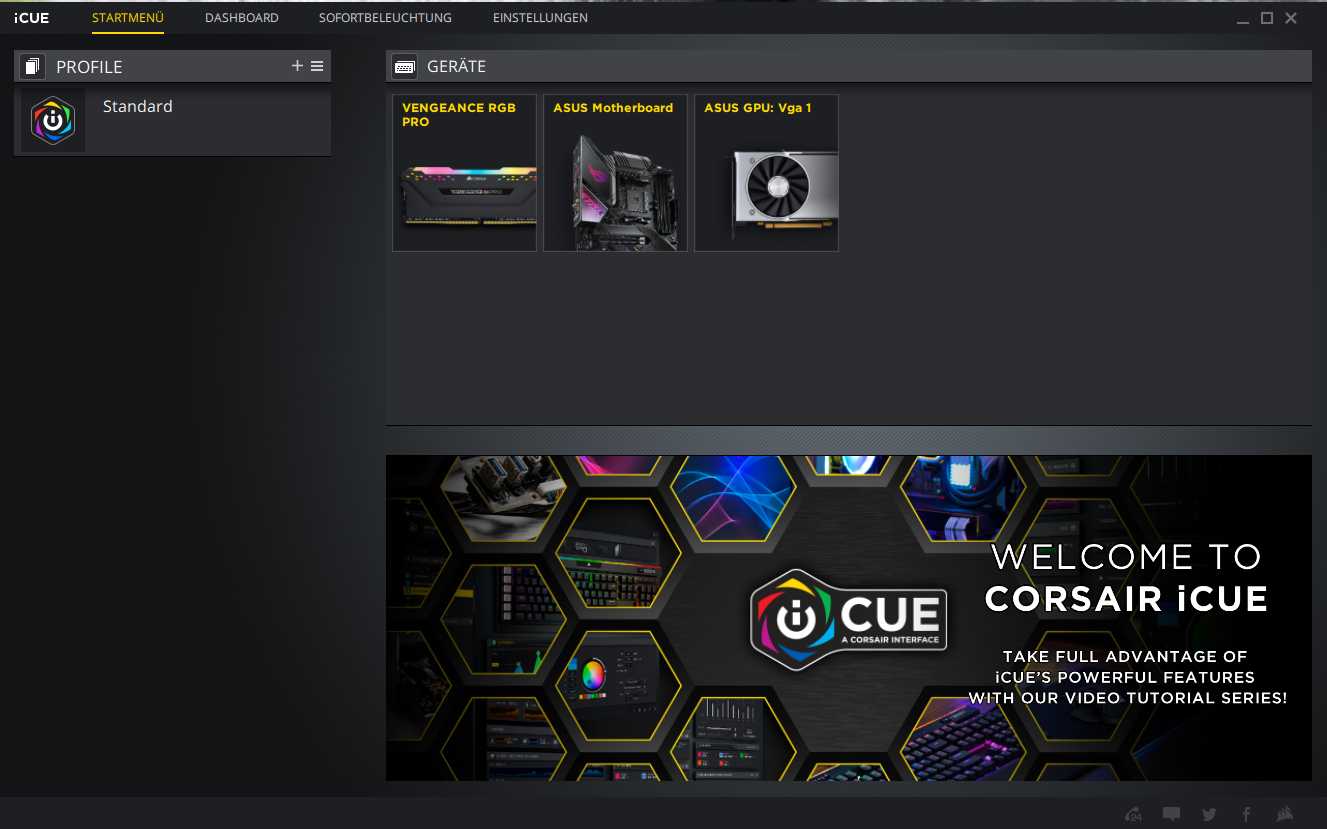Open the ASUS GPU: Vga 1 tile
The width and height of the screenshot is (1327, 829).
766,173
